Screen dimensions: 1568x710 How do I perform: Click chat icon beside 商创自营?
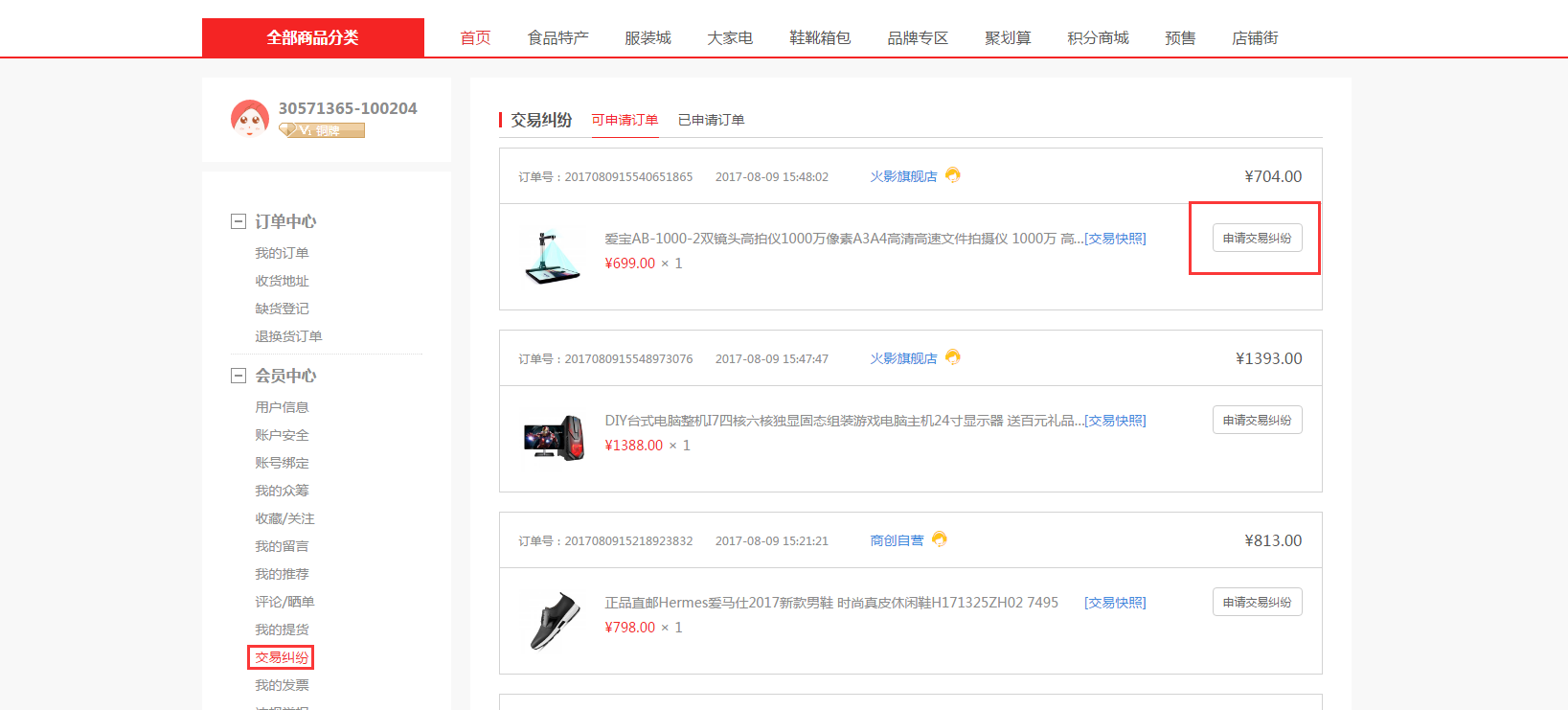(940, 539)
